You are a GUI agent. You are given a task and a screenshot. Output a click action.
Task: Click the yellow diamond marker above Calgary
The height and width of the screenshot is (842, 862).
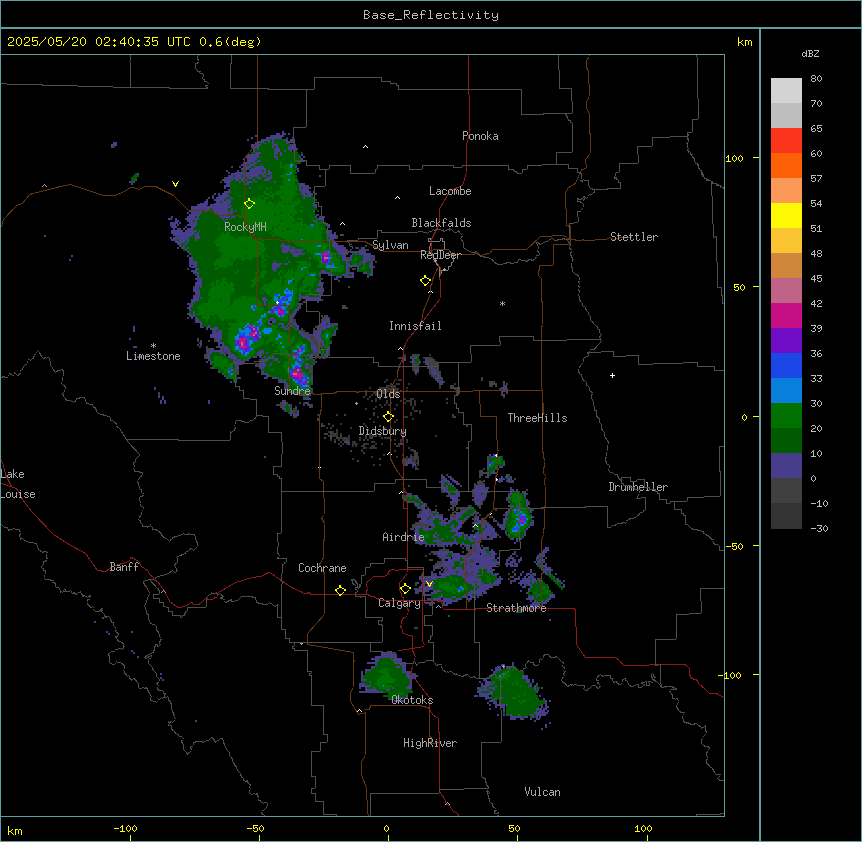coord(405,589)
